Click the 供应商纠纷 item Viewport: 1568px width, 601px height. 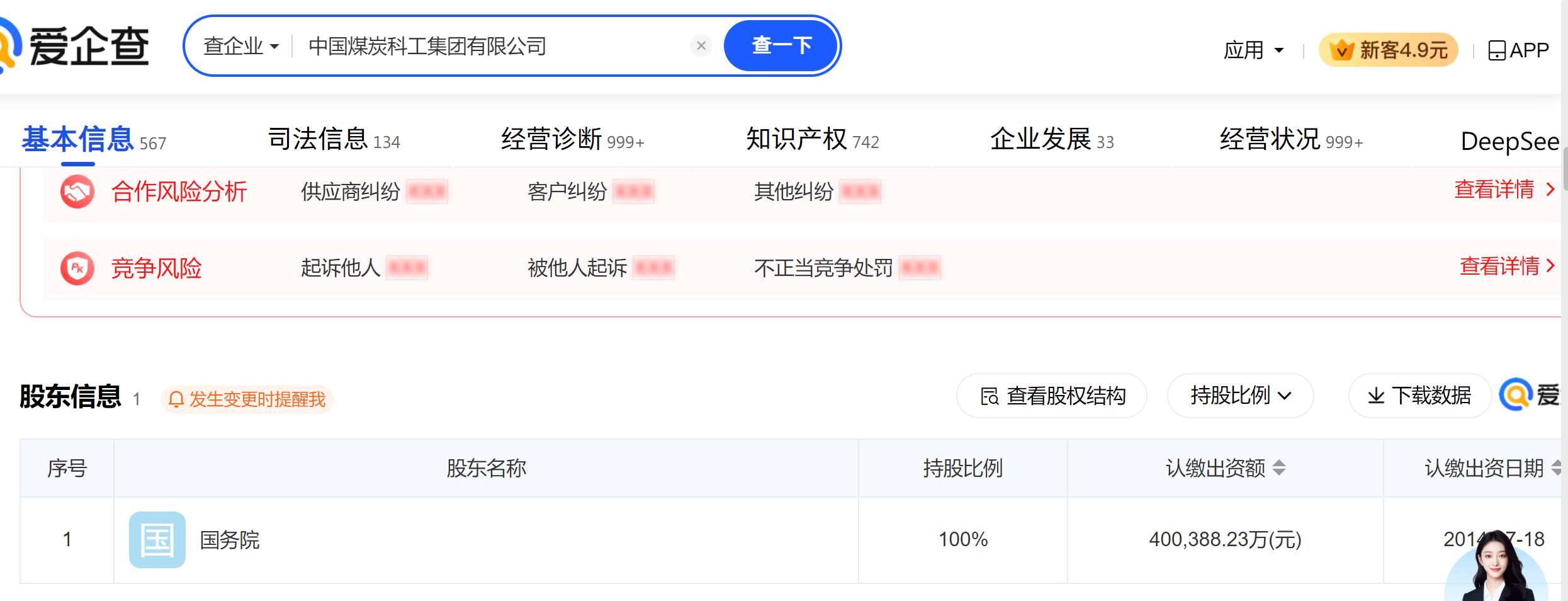tap(374, 192)
